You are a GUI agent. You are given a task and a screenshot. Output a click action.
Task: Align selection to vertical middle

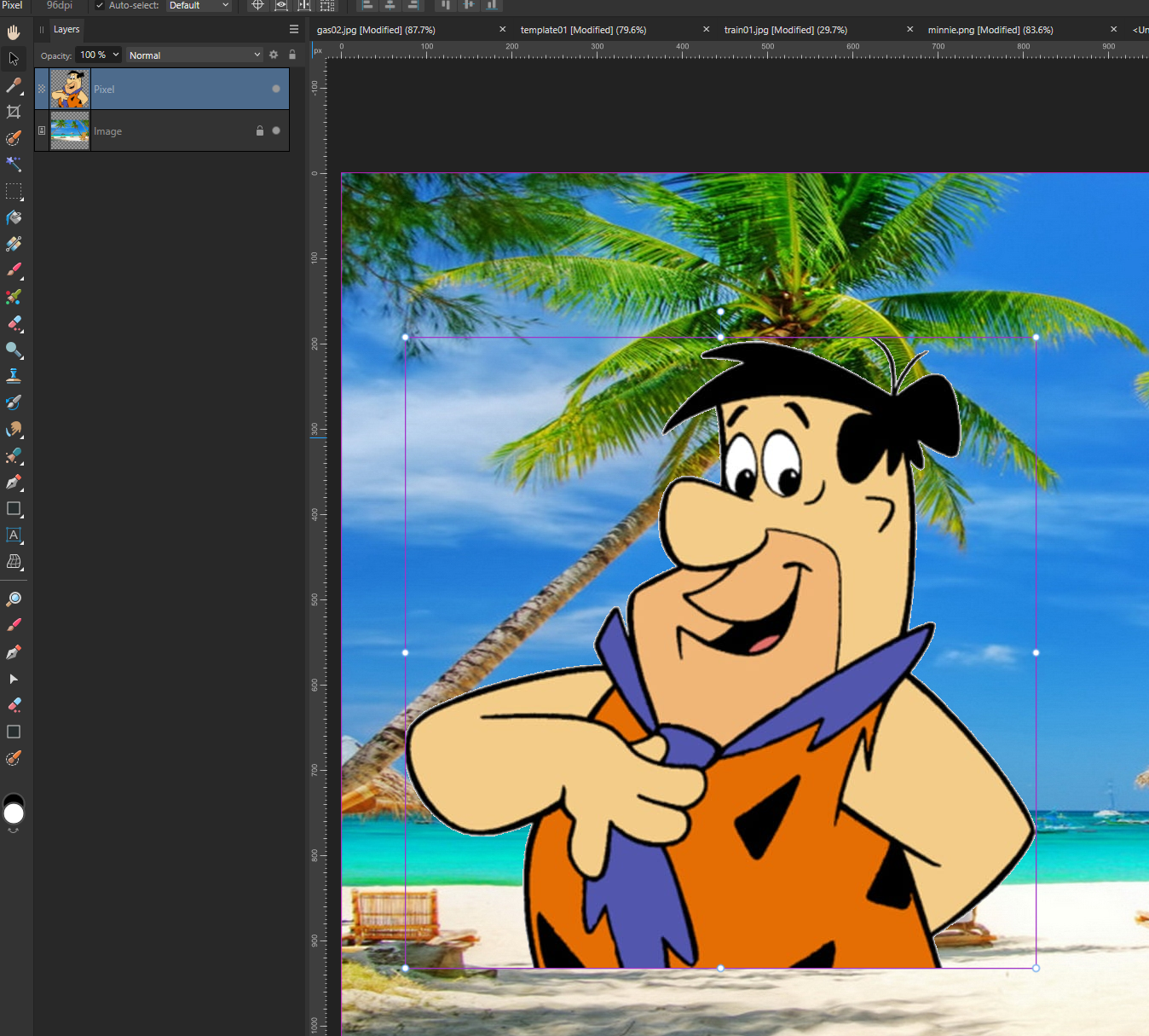pos(468,5)
